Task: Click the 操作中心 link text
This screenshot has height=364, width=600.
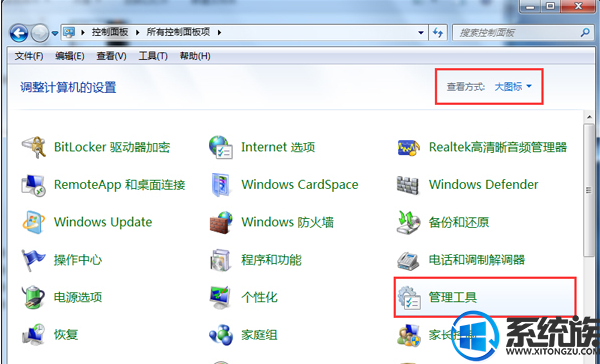Action: 78,260
